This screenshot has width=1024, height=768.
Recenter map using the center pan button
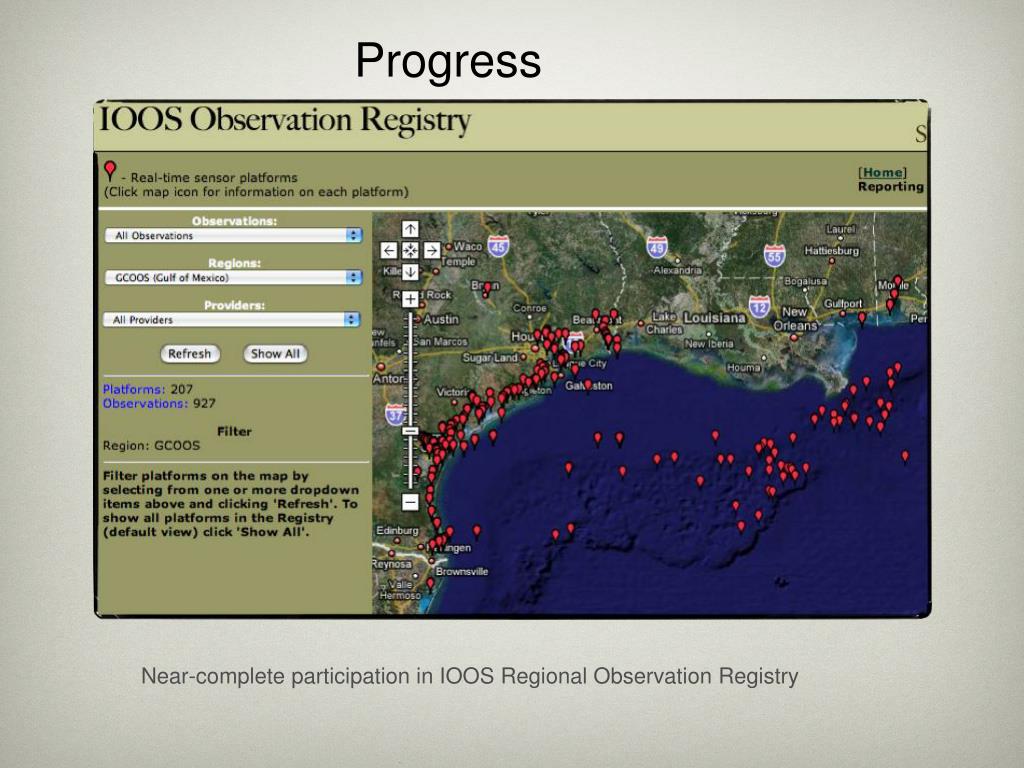tap(410, 250)
